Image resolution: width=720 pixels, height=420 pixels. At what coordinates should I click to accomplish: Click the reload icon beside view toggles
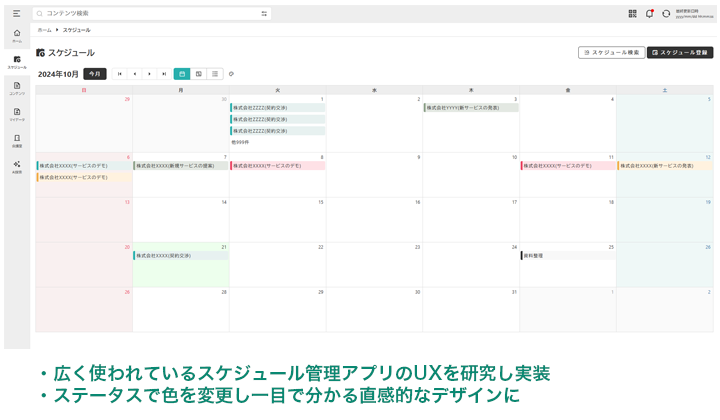click(x=231, y=74)
